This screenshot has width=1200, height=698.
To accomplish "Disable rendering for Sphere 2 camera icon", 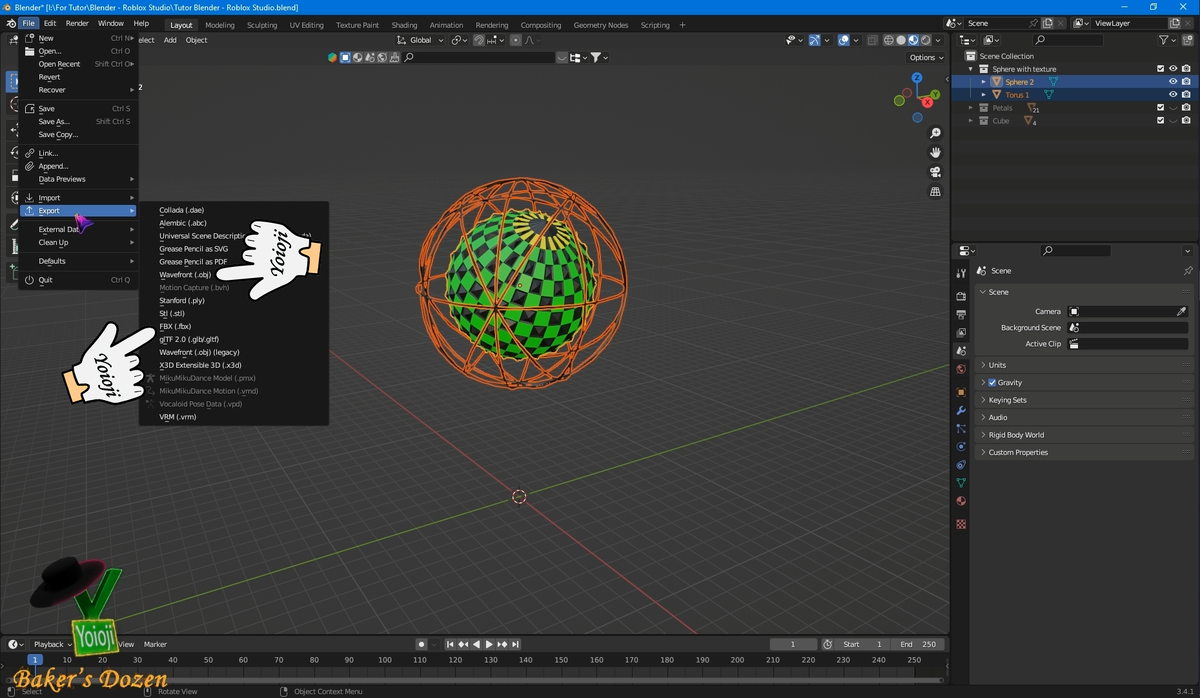I will click(1186, 82).
